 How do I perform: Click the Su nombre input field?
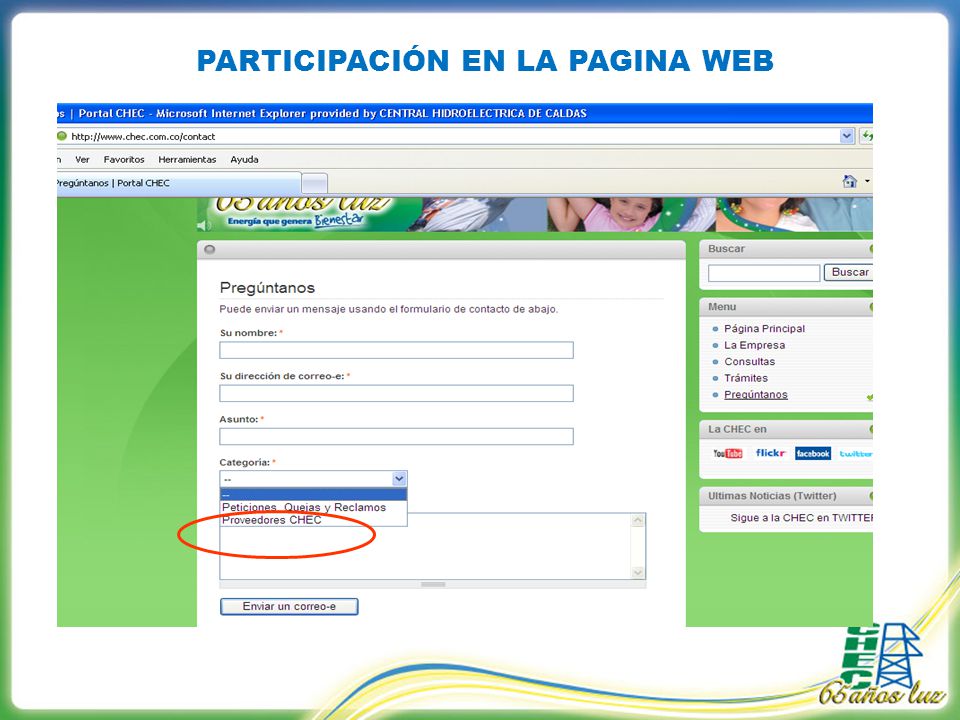[396, 350]
